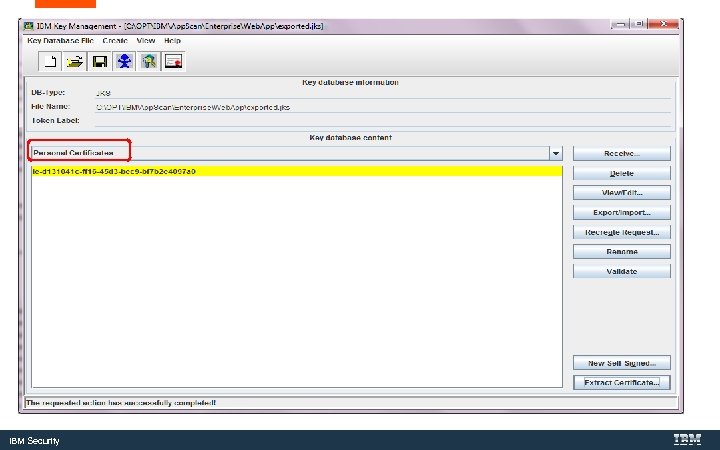The width and height of the screenshot is (720, 450).
Task: Select the highlighted certificate entry in list
Action: (x=297, y=171)
